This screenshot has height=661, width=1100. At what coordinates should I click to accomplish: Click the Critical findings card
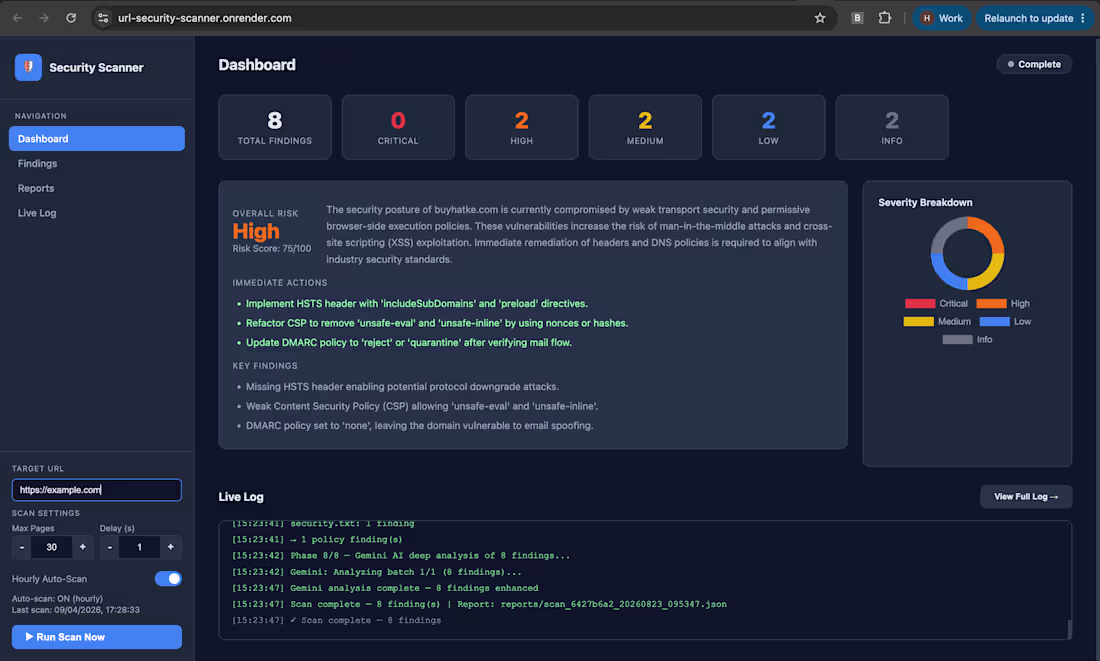coord(398,127)
